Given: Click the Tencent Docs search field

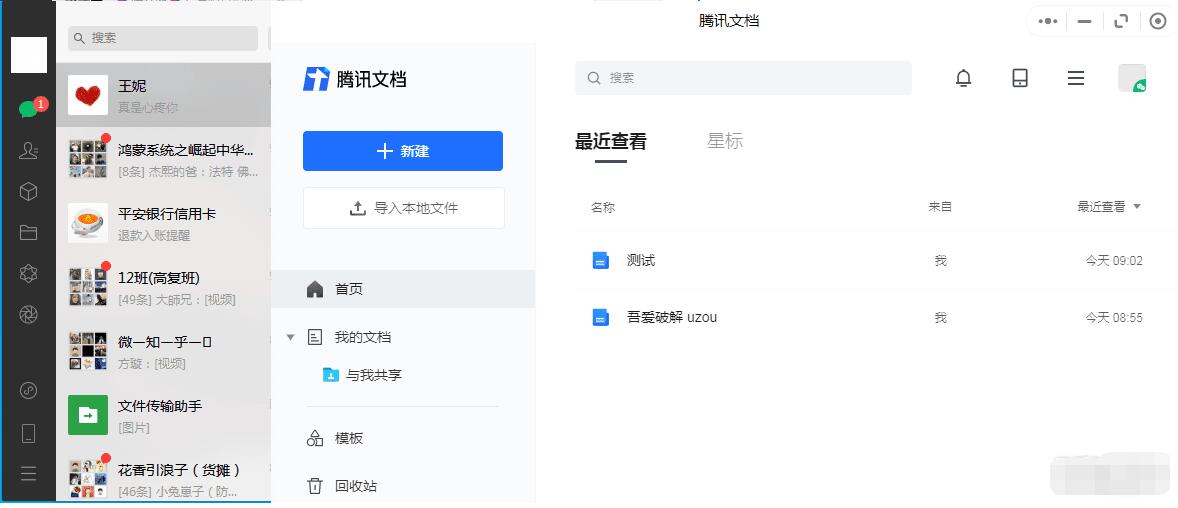Looking at the screenshot, I should click(743, 78).
